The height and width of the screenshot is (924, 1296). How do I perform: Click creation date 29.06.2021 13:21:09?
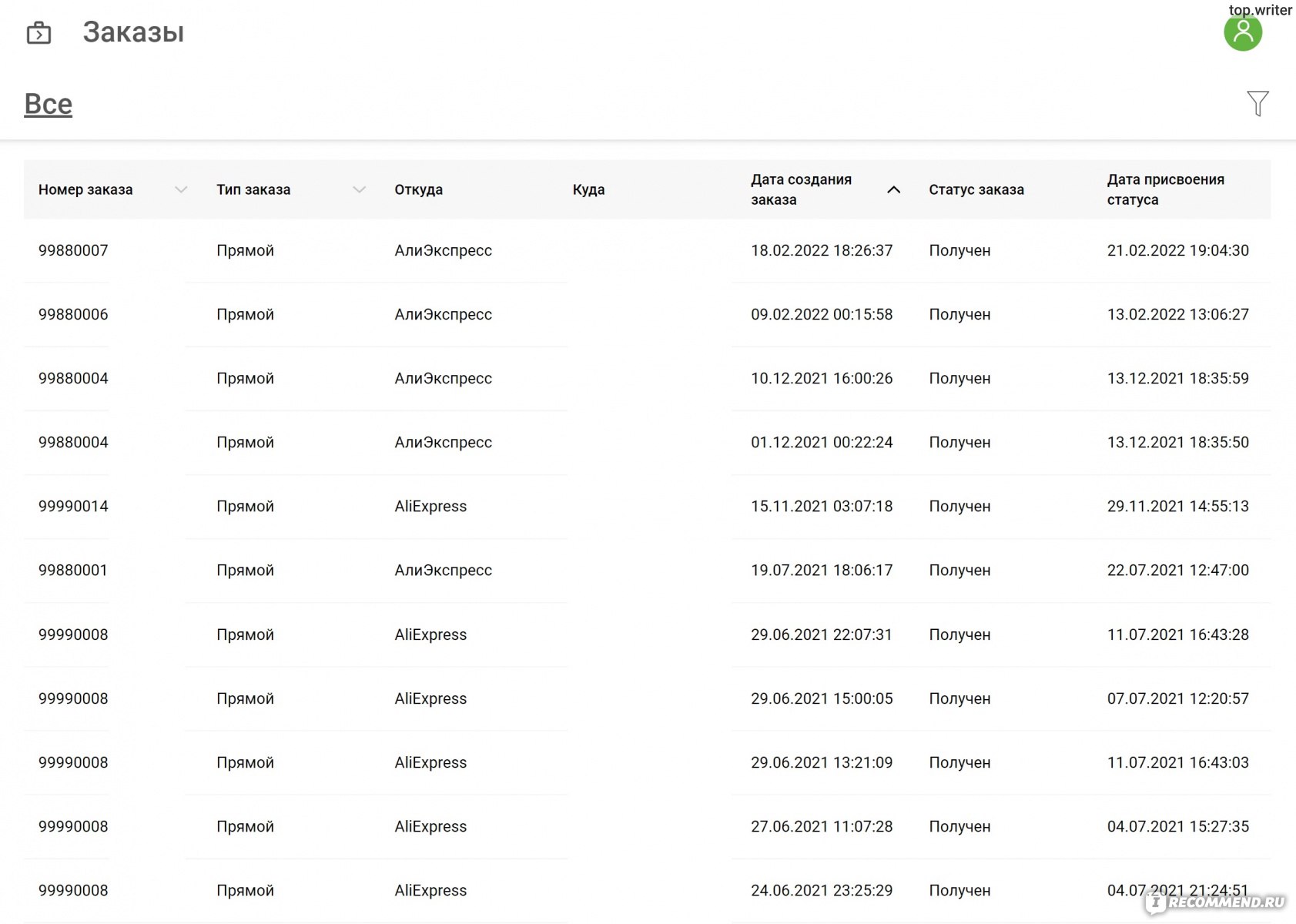pyautogui.click(x=822, y=762)
